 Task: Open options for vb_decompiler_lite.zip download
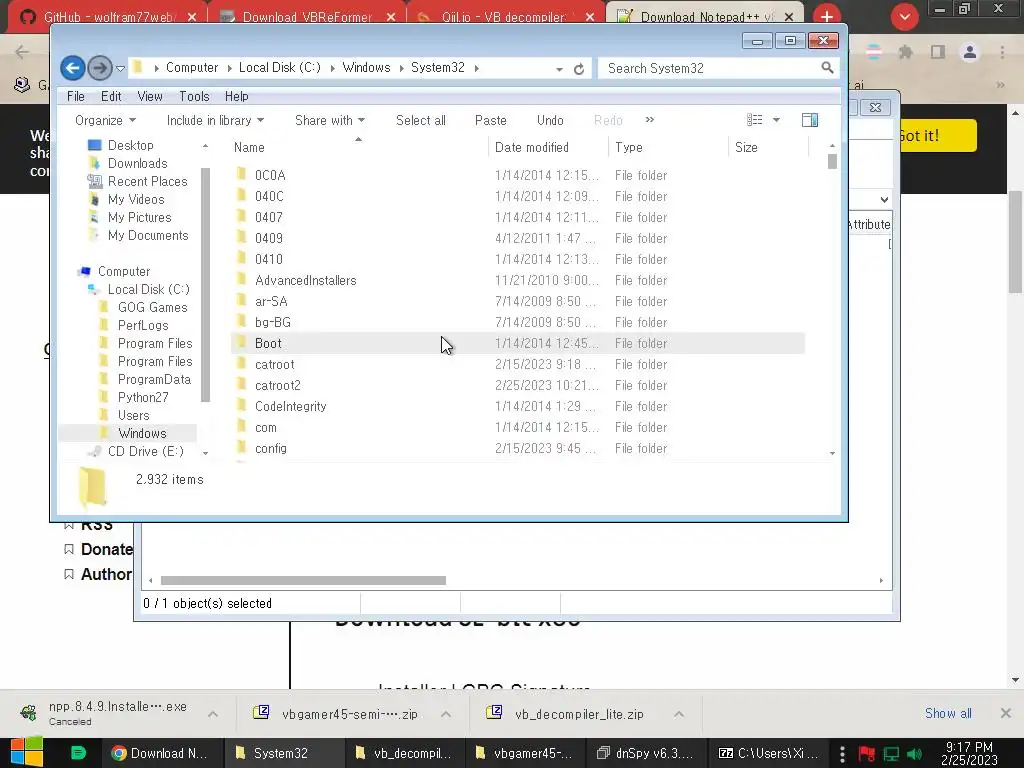(679, 714)
